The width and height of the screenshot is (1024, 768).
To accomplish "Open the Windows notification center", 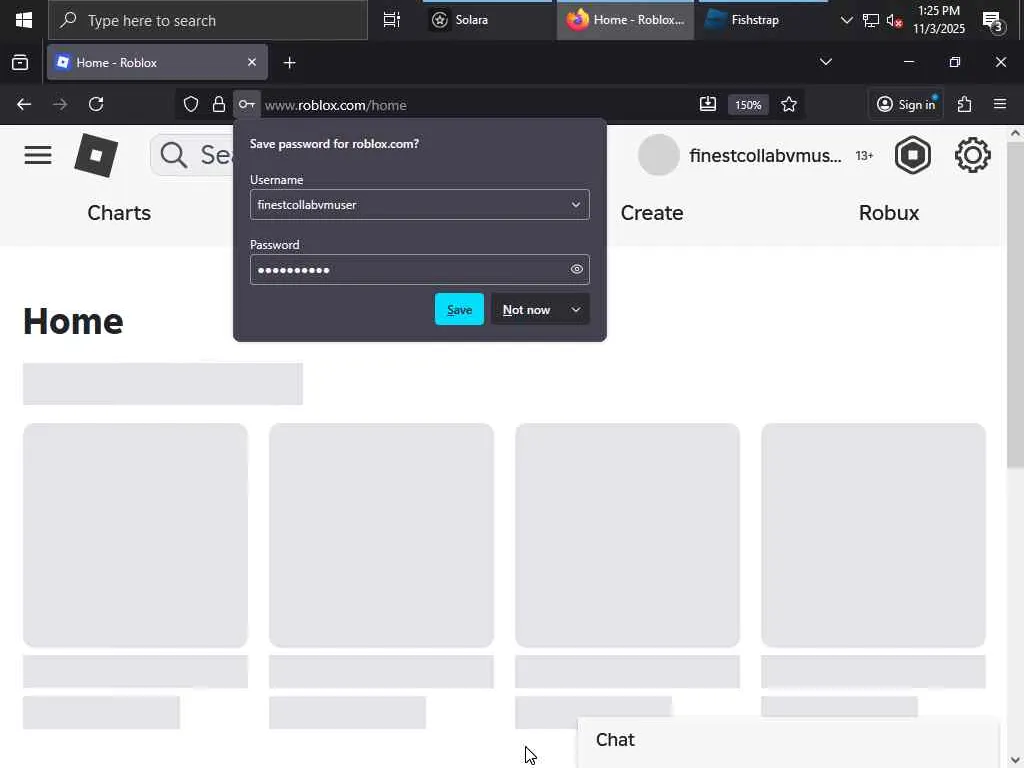I will coord(993,21).
